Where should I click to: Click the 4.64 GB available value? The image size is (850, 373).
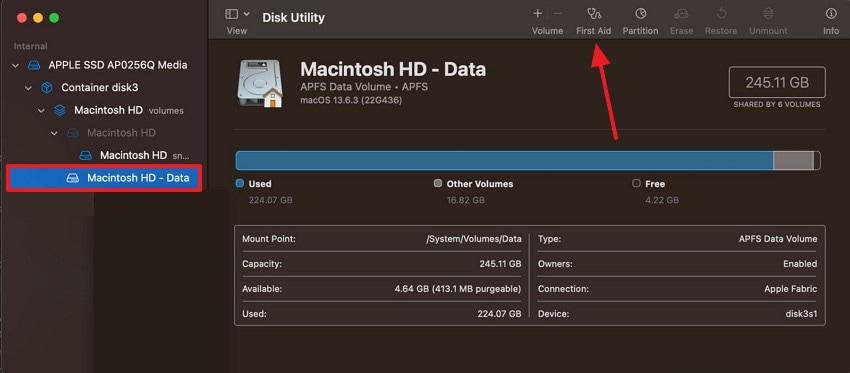point(458,289)
